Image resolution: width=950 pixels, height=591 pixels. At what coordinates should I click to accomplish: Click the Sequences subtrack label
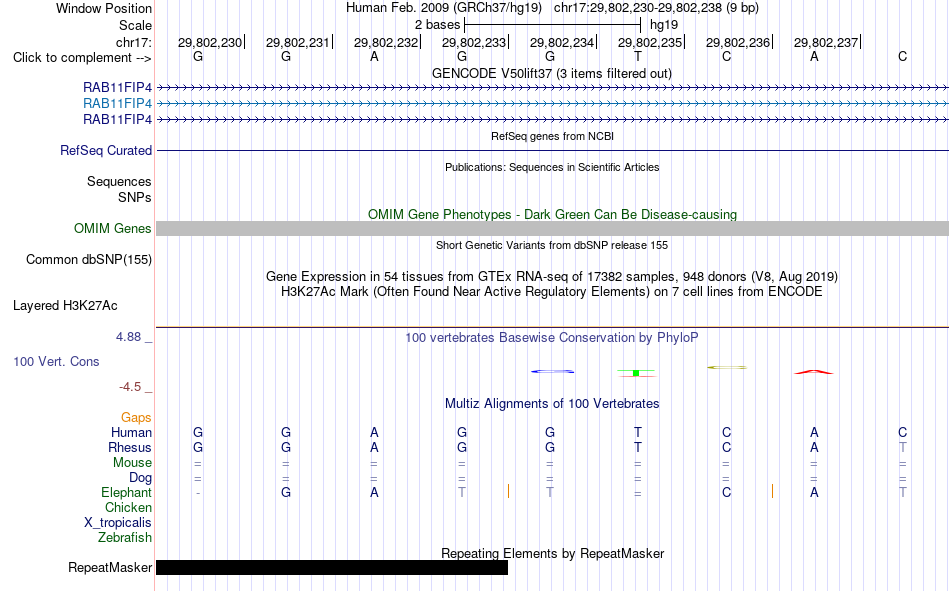(x=119, y=182)
